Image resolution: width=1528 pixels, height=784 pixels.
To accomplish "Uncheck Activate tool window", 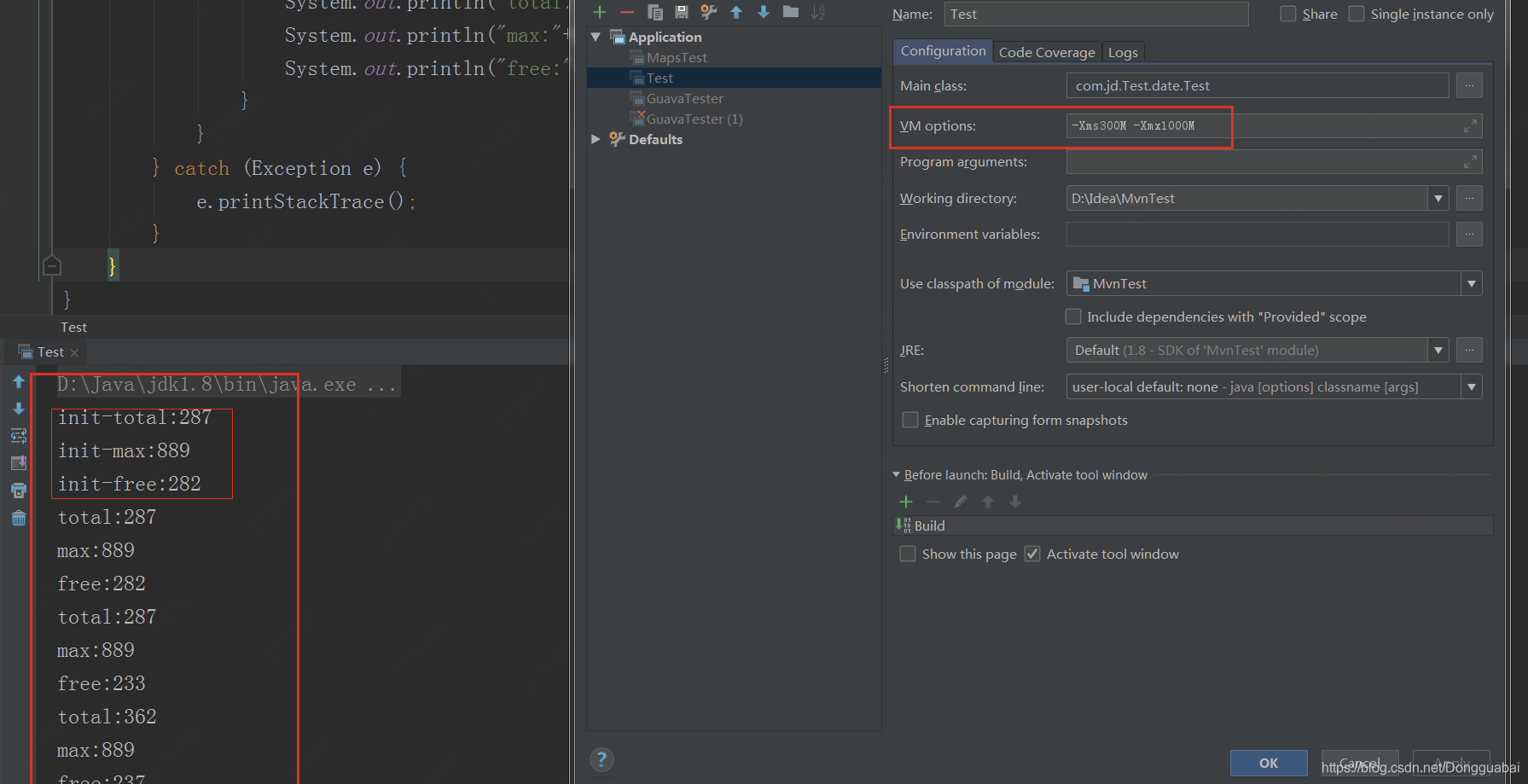I will coord(1032,554).
